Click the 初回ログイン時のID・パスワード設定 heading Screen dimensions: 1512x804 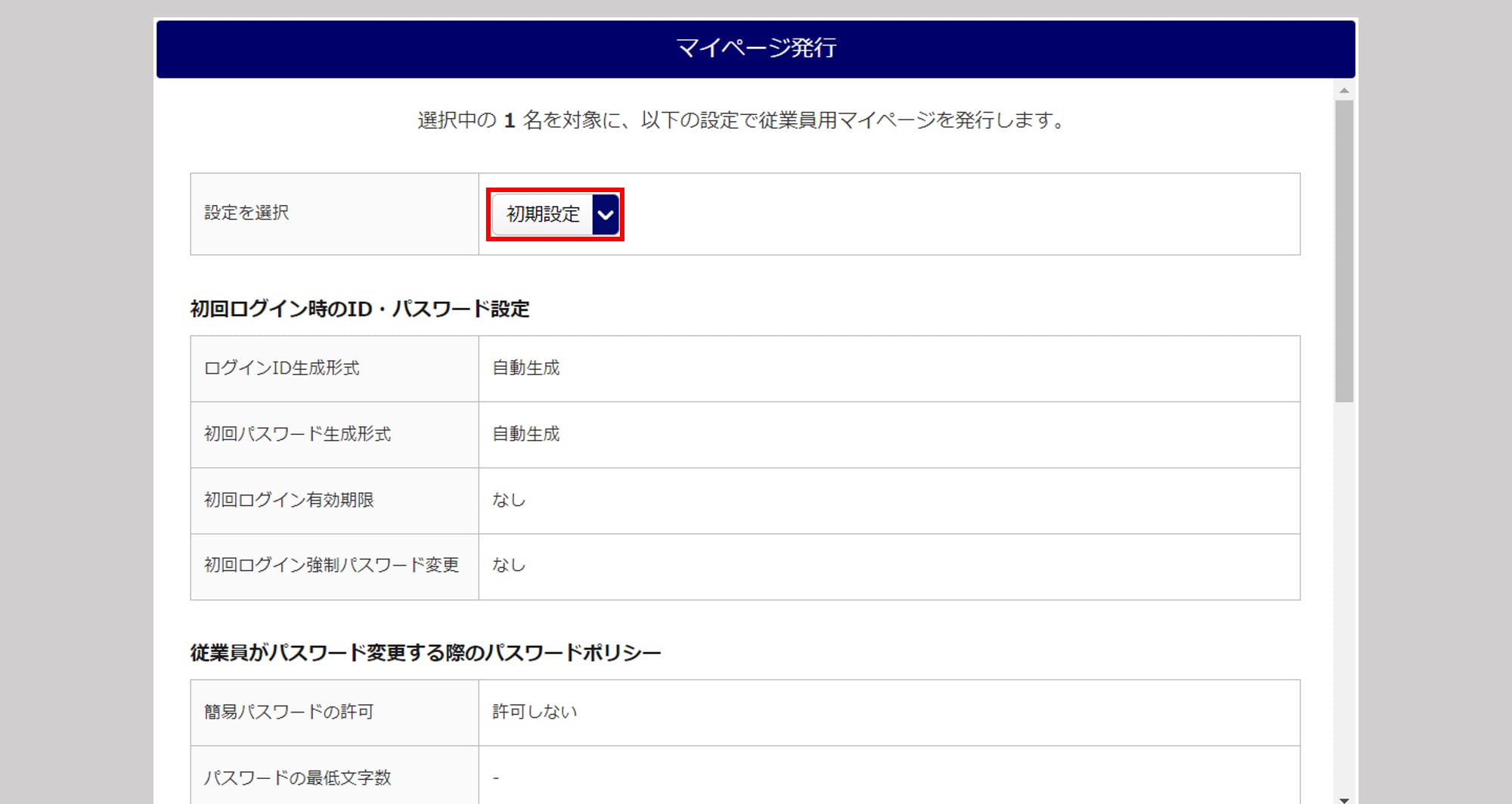[360, 309]
